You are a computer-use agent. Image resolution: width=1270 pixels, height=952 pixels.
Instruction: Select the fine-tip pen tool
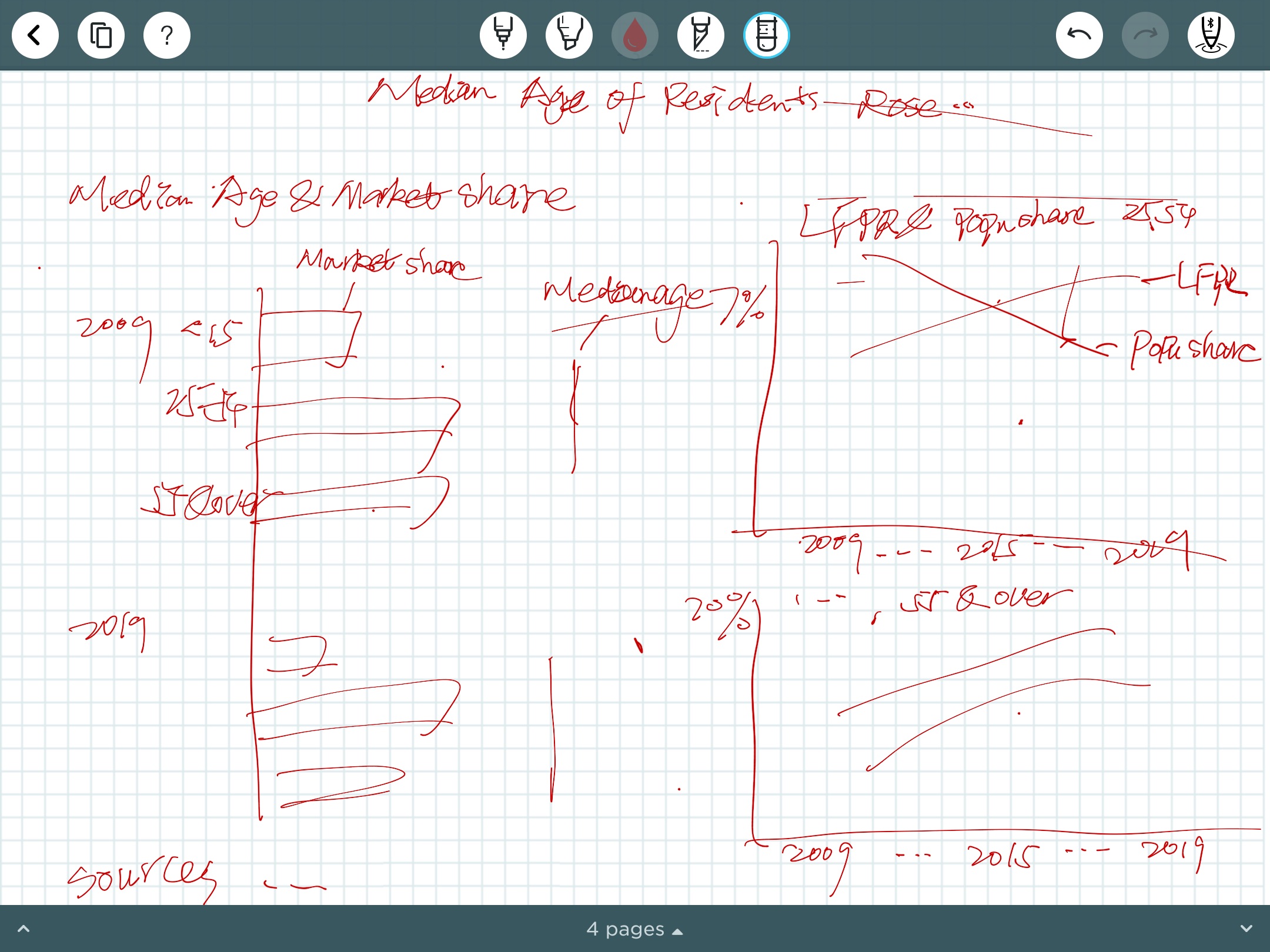[503, 35]
